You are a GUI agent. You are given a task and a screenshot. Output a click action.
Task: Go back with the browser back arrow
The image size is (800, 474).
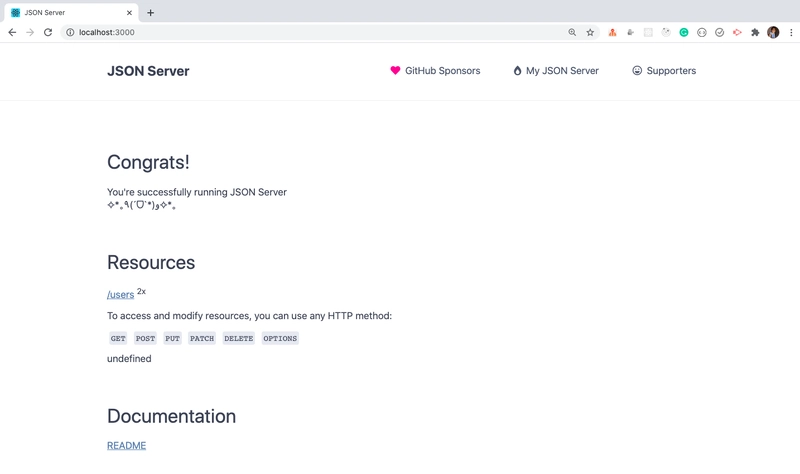(12, 32)
